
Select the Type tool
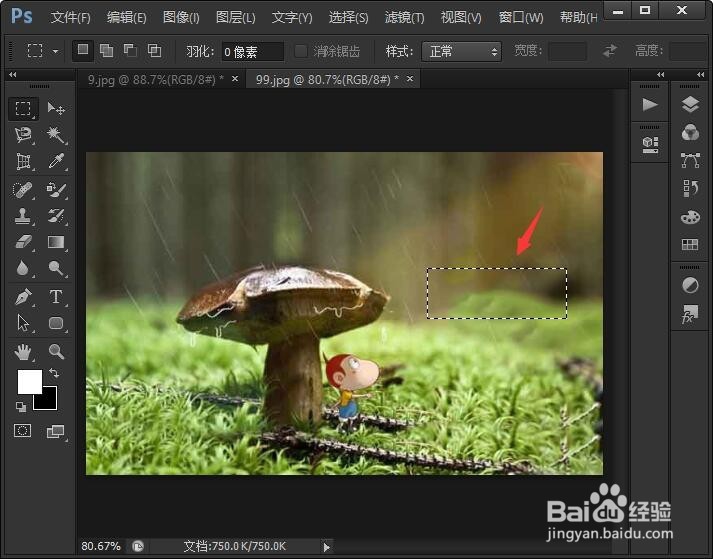[x=56, y=297]
